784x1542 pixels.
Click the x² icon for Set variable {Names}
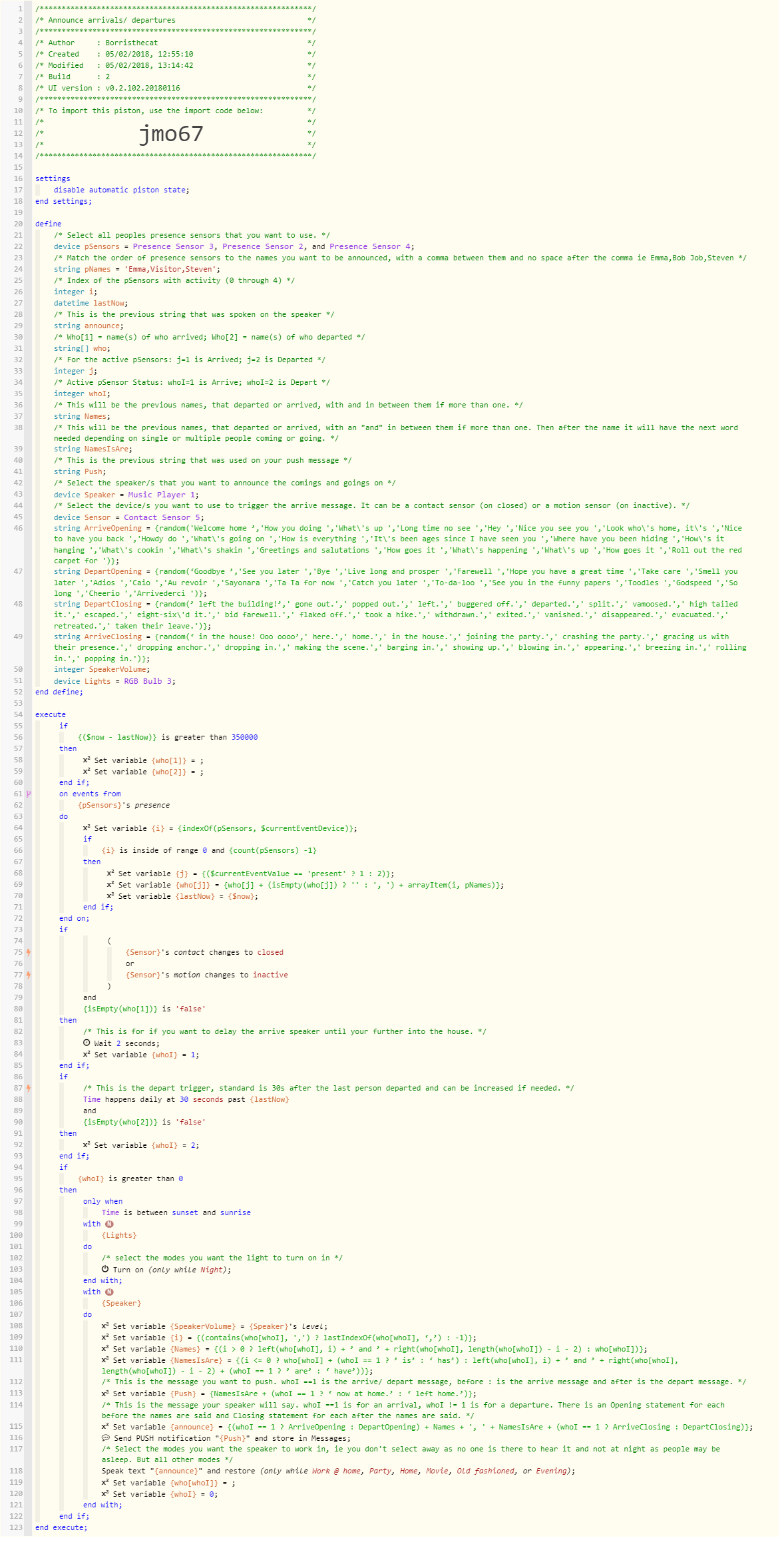coord(105,1348)
